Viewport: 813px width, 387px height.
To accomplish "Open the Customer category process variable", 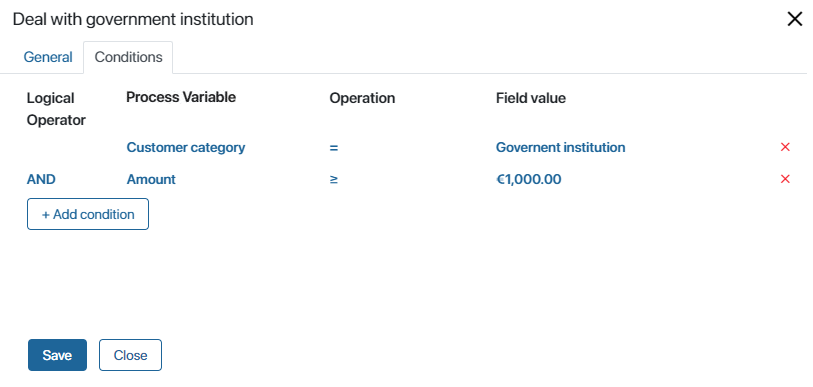I will (186, 148).
